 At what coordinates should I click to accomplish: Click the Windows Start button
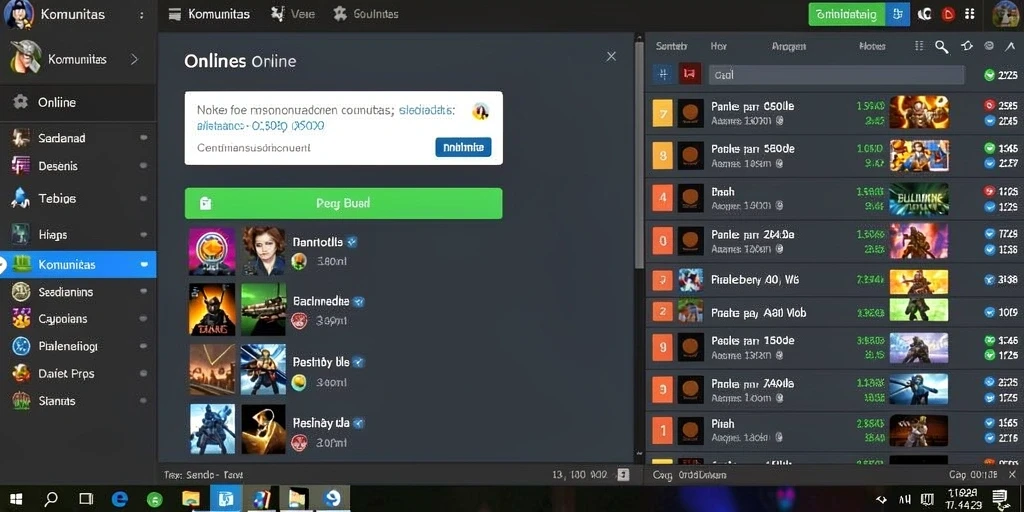(16, 499)
